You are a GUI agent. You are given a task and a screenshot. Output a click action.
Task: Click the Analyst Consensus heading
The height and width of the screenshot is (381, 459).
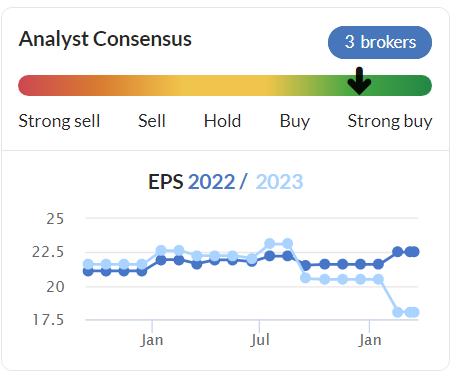click(105, 39)
